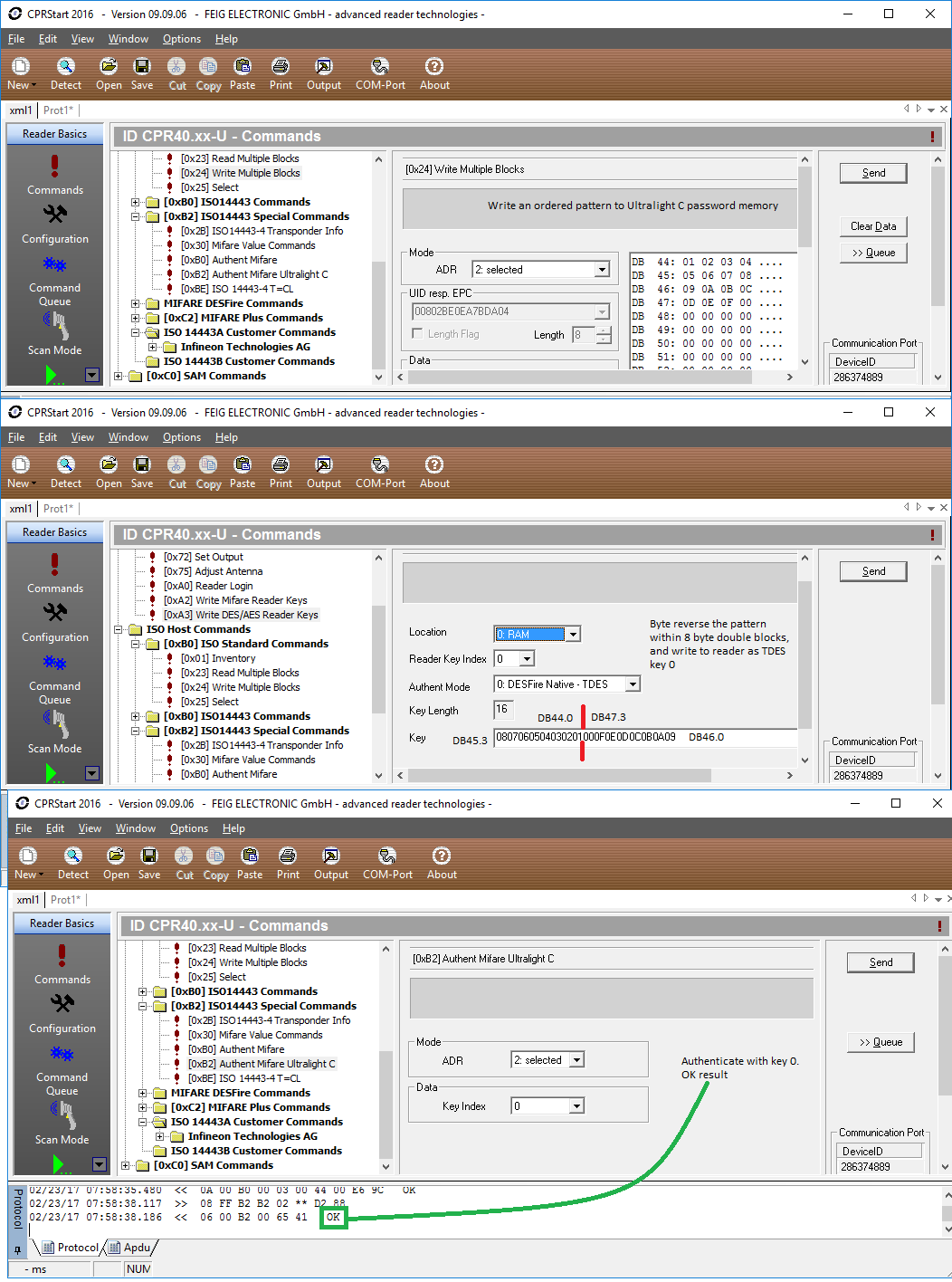
Task: Click the Save icon in the middle window toolbar
Action: coord(142,465)
